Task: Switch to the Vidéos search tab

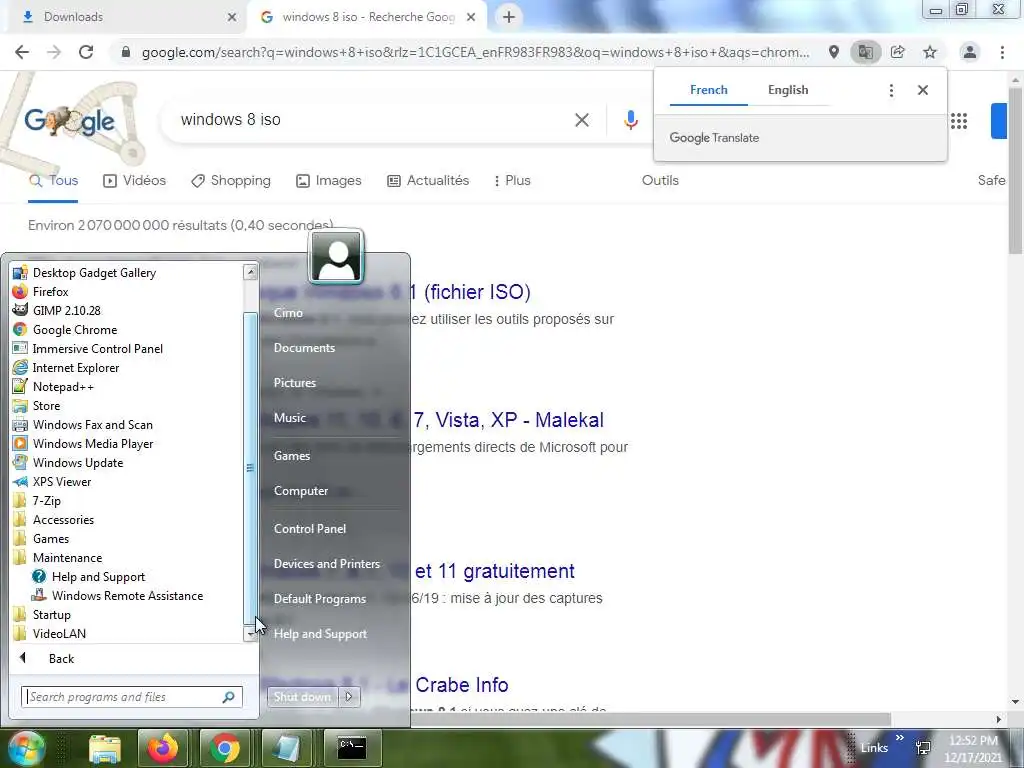Action: (x=135, y=181)
